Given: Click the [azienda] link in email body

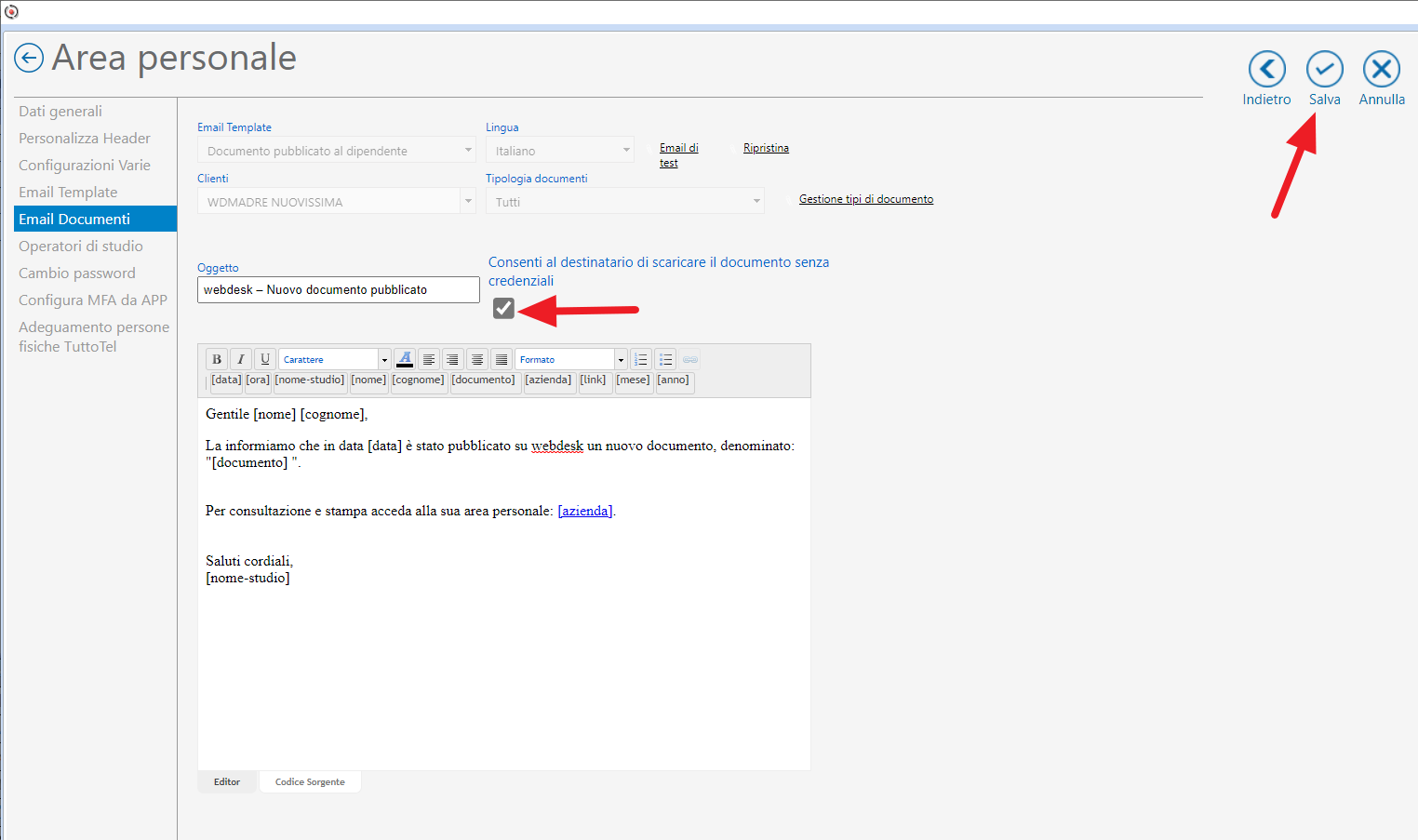Looking at the screenshot, I should pos(585,511).
